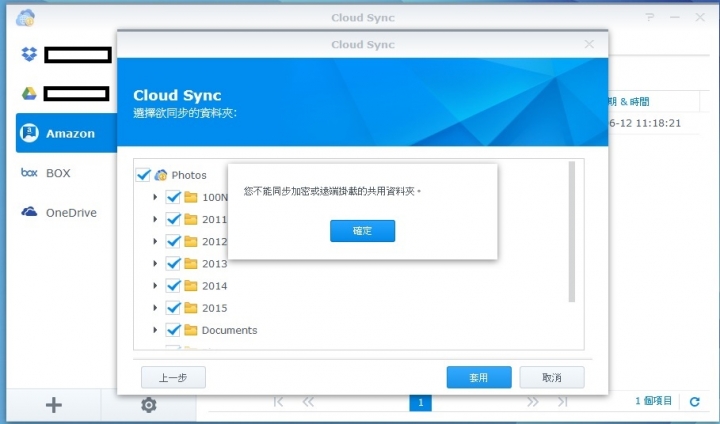This screenshot has width=720, height=424.
Task: Confirm the warning with 確定 button
Action: pos(362,231)
